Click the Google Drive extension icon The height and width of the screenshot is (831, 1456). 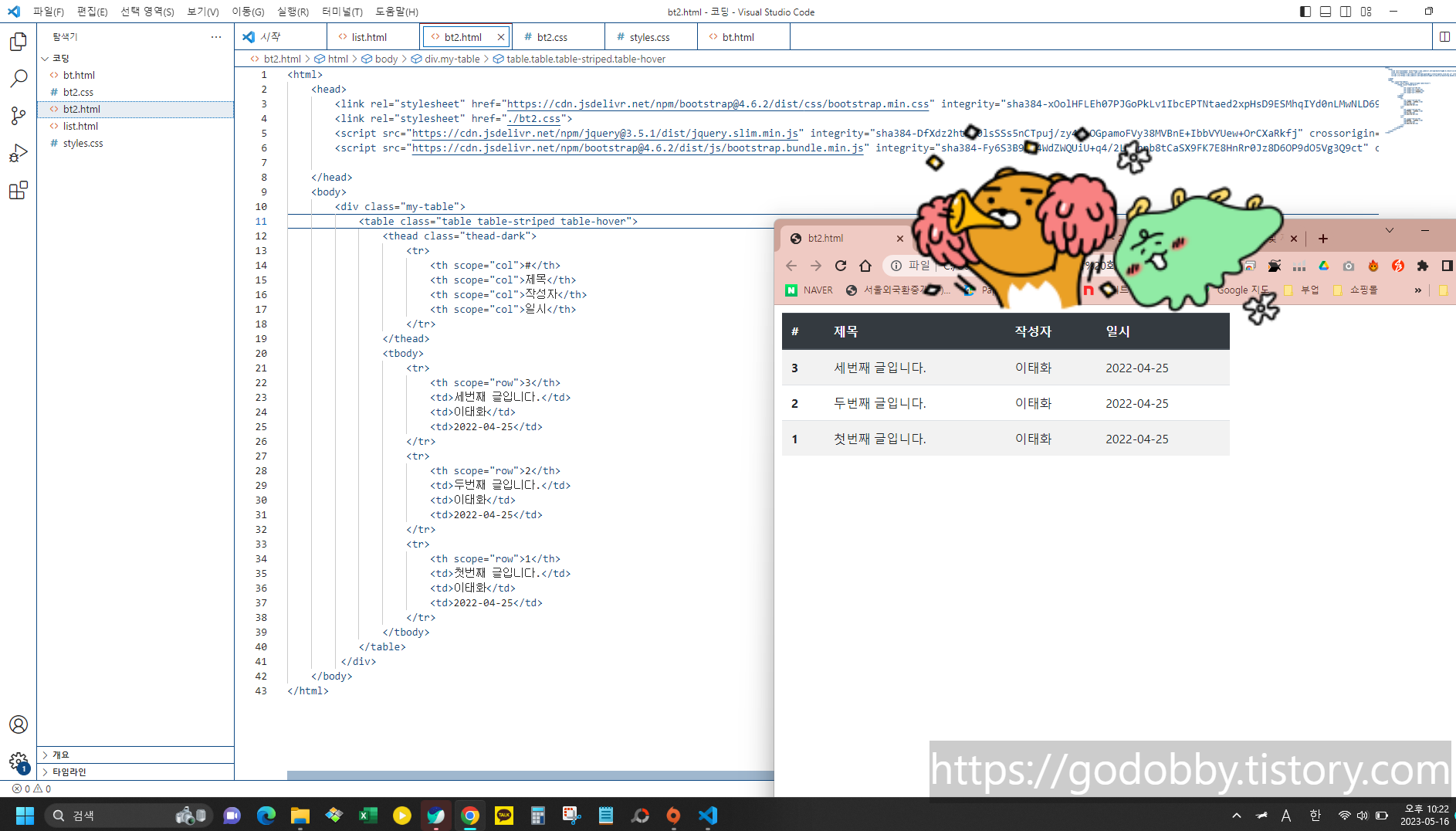[x=1324, y=266]
